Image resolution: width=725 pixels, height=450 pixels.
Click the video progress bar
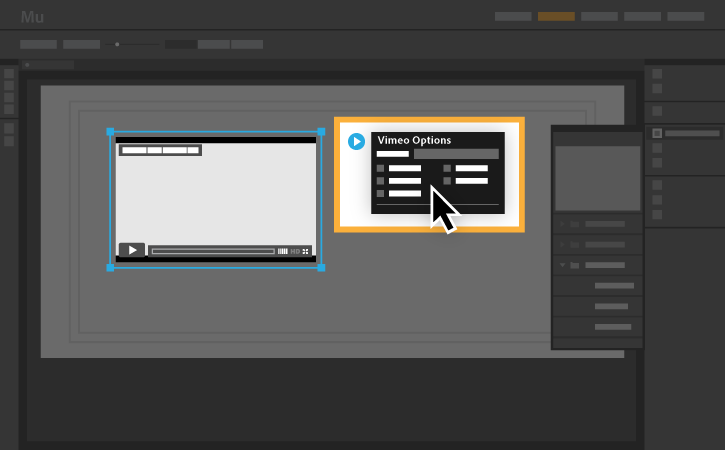click(x=213, y=251)
